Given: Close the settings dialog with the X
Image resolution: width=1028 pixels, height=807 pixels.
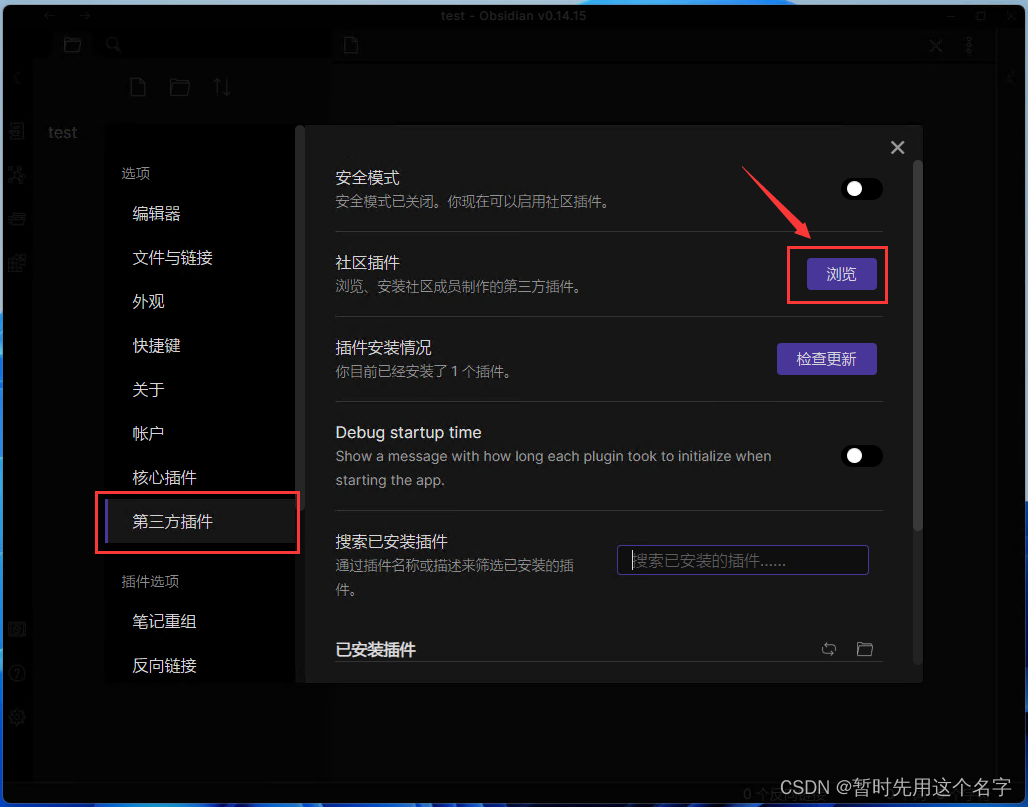Looking at the screenshot, I should pos(898,148).
